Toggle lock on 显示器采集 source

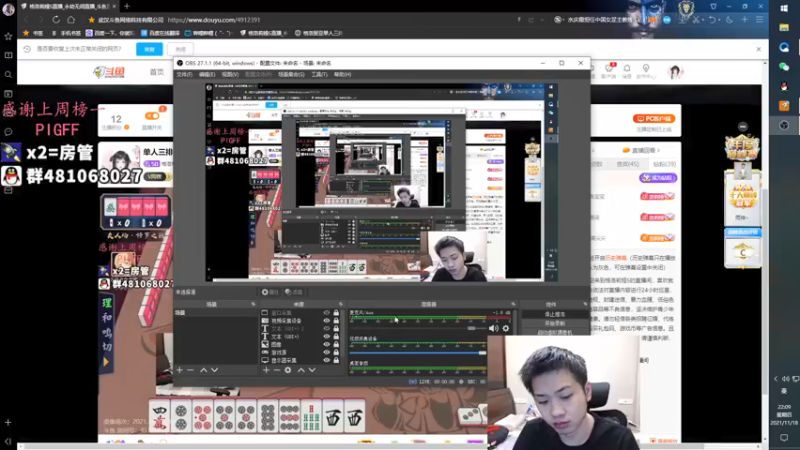336,360
